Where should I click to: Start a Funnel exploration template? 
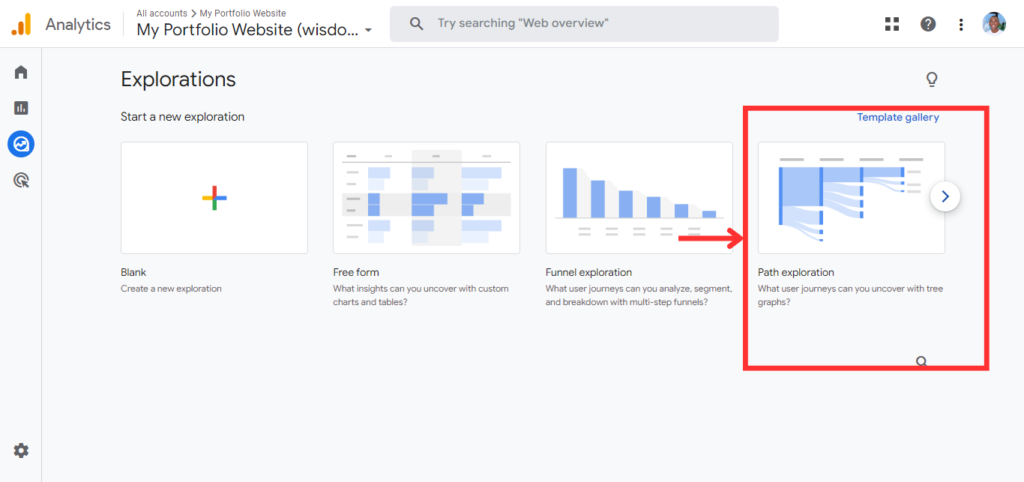[639, 198]
